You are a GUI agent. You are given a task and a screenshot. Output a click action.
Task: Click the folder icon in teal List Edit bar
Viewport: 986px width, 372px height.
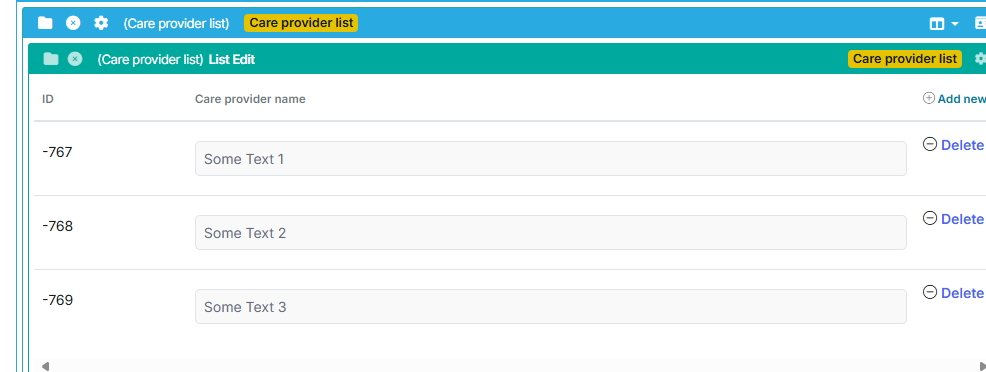tap(51, 59)
